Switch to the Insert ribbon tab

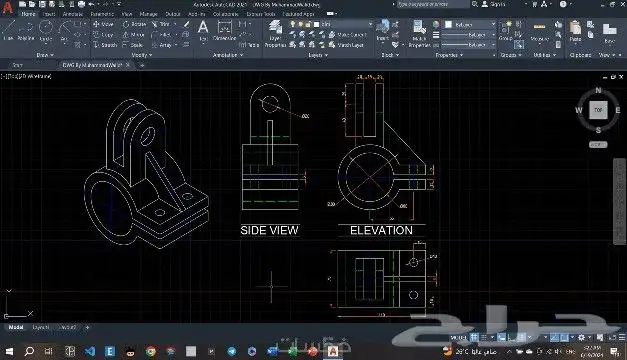click(49, 14)
